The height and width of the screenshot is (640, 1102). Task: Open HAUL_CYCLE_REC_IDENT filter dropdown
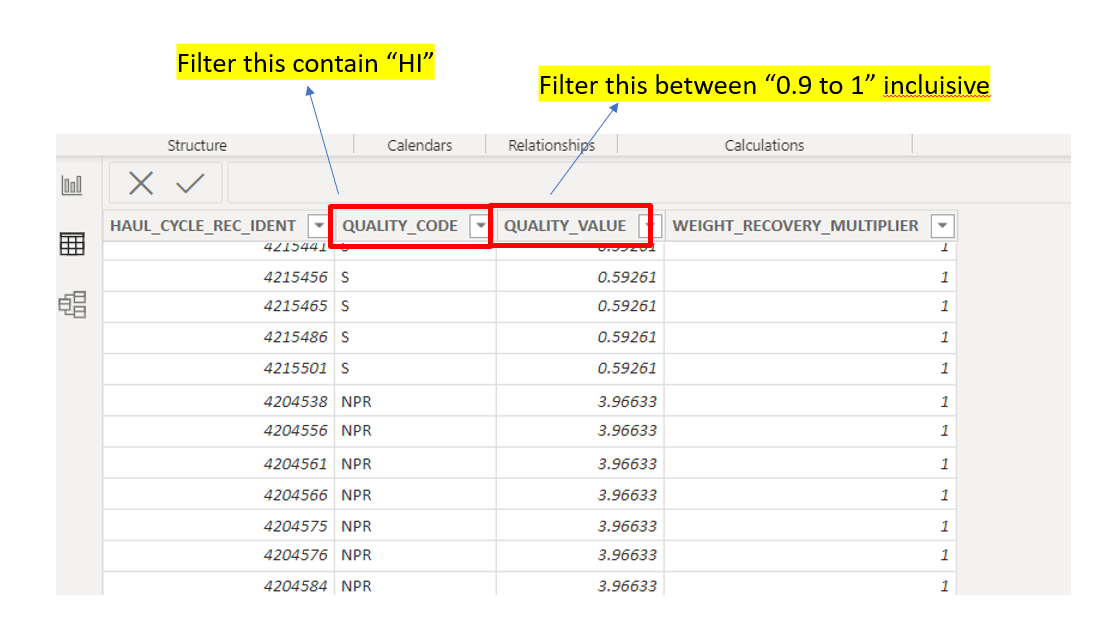click(x=318, y=226)
